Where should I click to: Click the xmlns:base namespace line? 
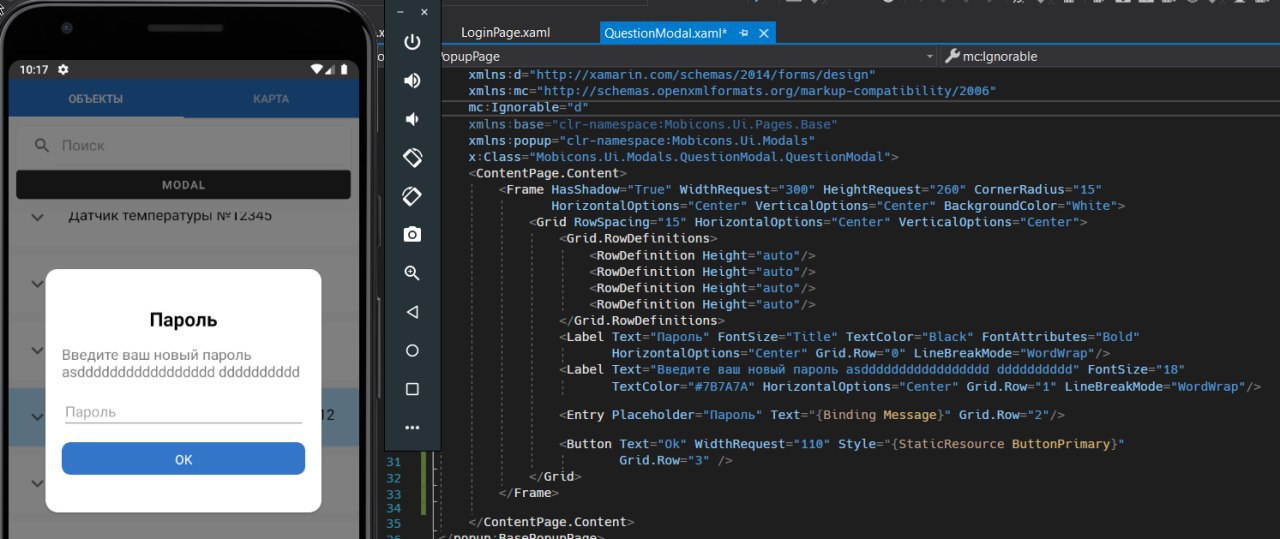(x=652, y=124)
